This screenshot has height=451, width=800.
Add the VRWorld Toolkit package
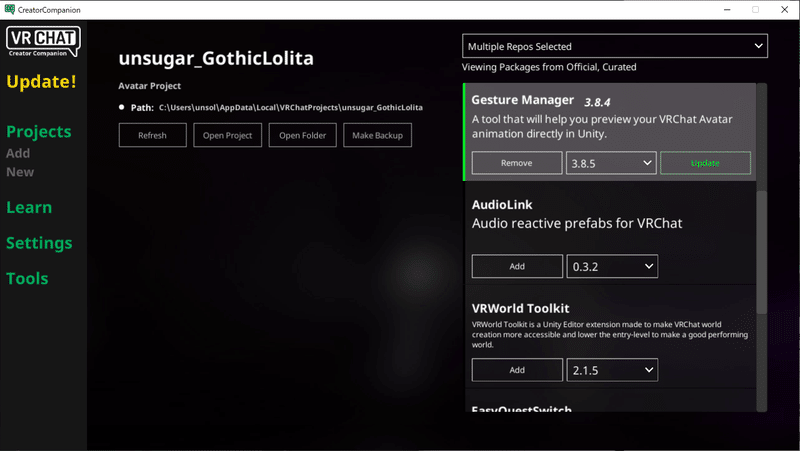pos(517,370)
